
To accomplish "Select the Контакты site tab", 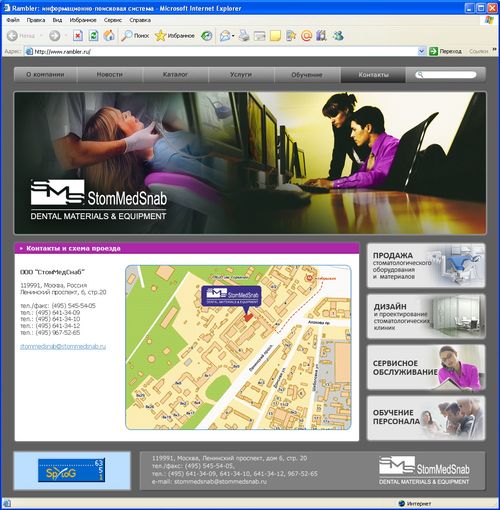I will pyautogui.click(x=373, y=75).
